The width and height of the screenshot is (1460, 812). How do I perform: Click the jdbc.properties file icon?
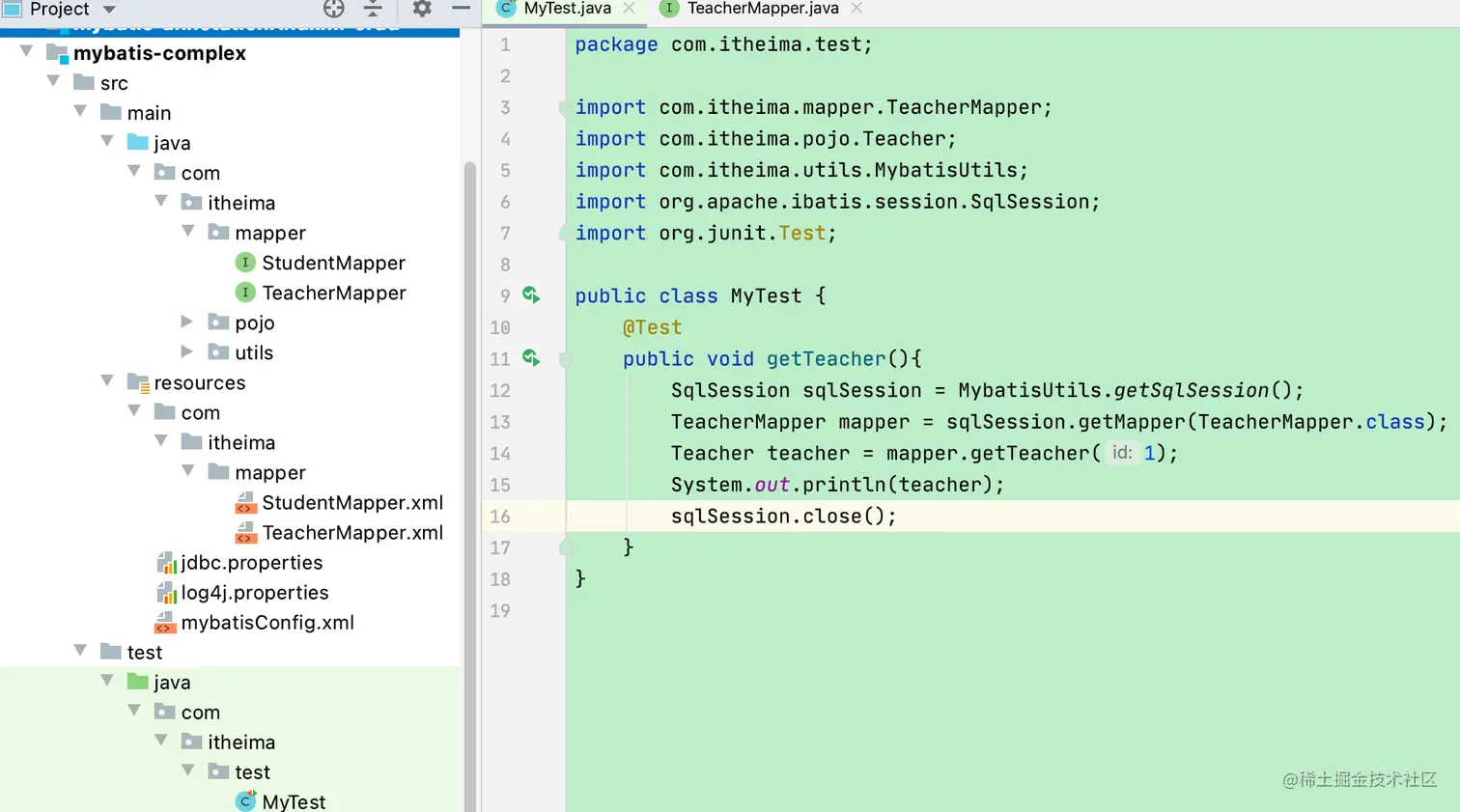click(x=165, y=563)
